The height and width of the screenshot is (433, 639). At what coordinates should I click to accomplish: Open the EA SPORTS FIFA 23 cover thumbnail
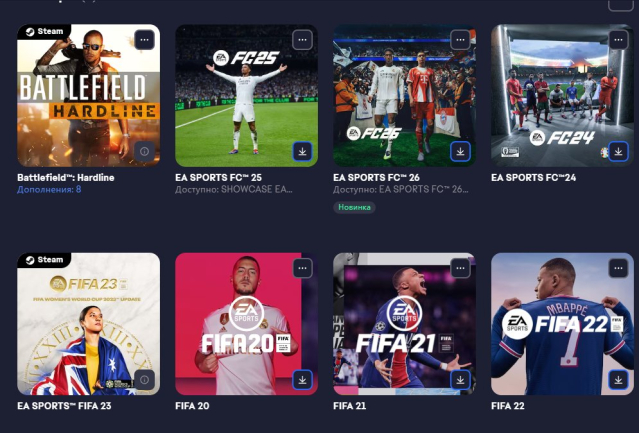88,324
